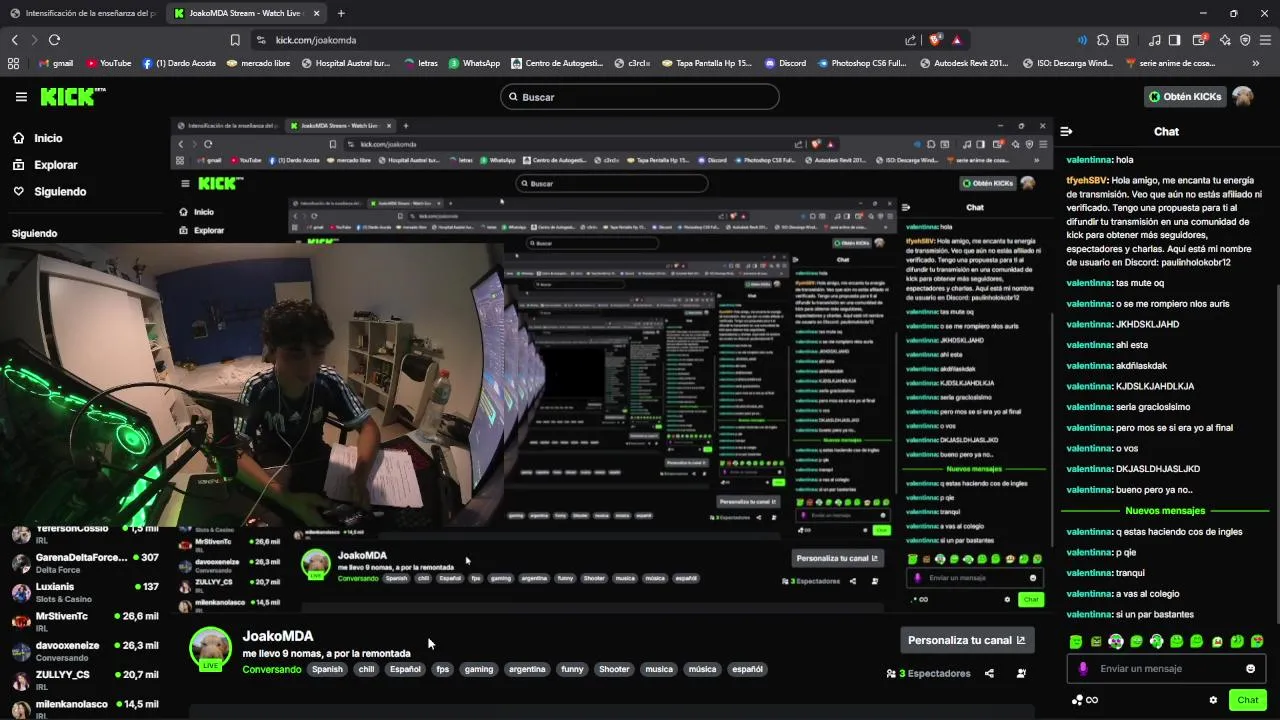Open the extensions puzzle icon

(1103, 40)
